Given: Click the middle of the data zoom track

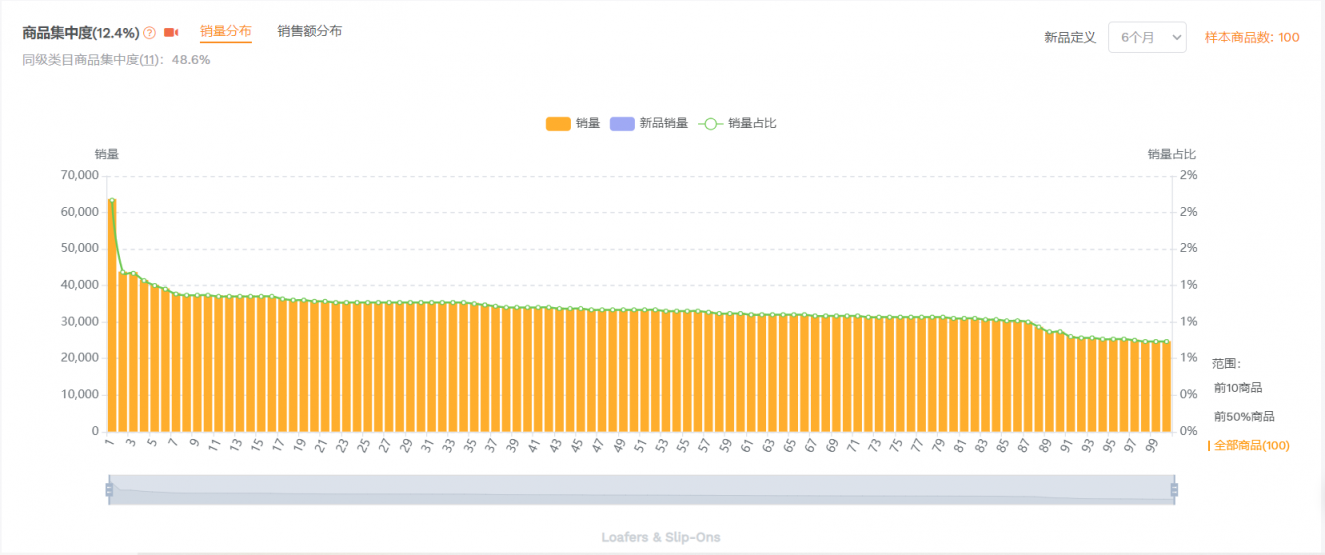Looking at the screenshot, I should pyautogui.click(x=641, y=490).
